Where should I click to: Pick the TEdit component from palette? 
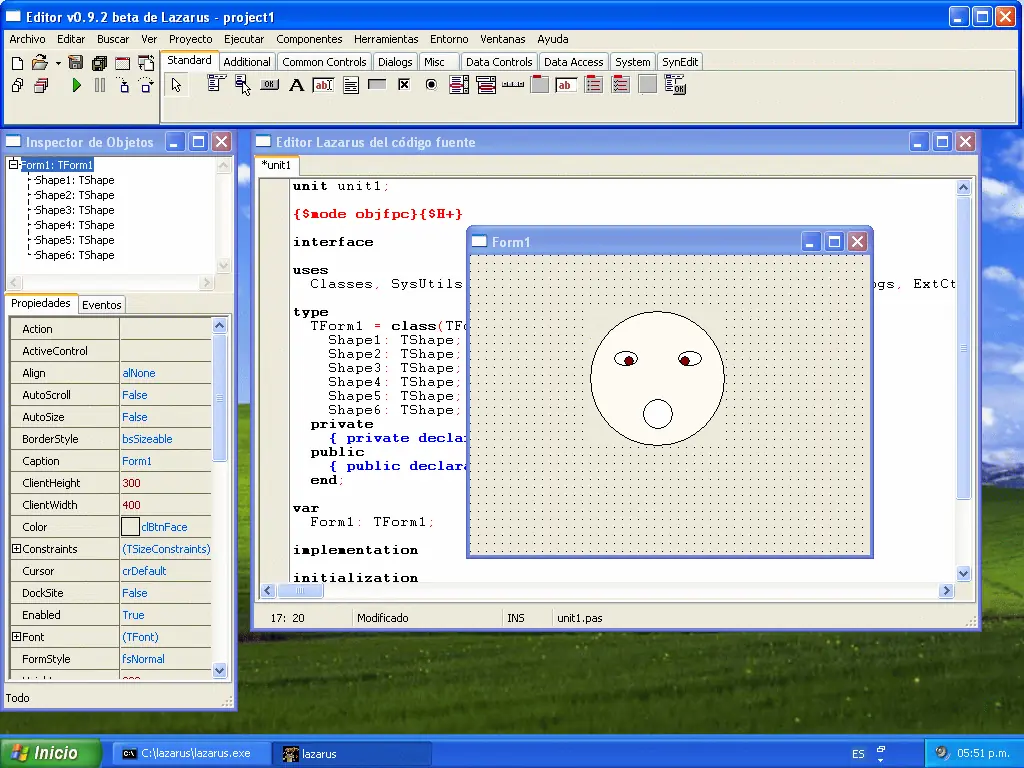coord(323,85)
